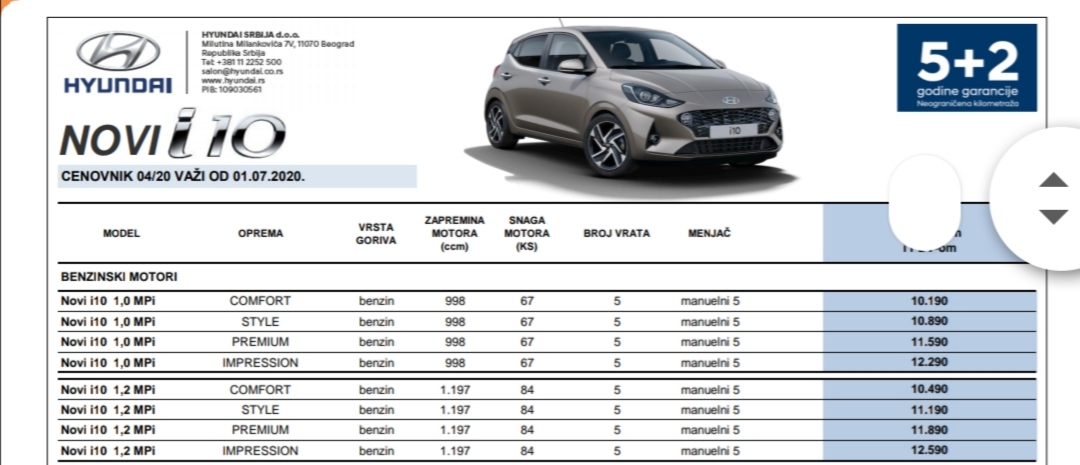The height and width of the screenshot is (465, 1080).
Task: Tap the scroll-down arrow on the scroll handle
Action: click(1052, 217)
